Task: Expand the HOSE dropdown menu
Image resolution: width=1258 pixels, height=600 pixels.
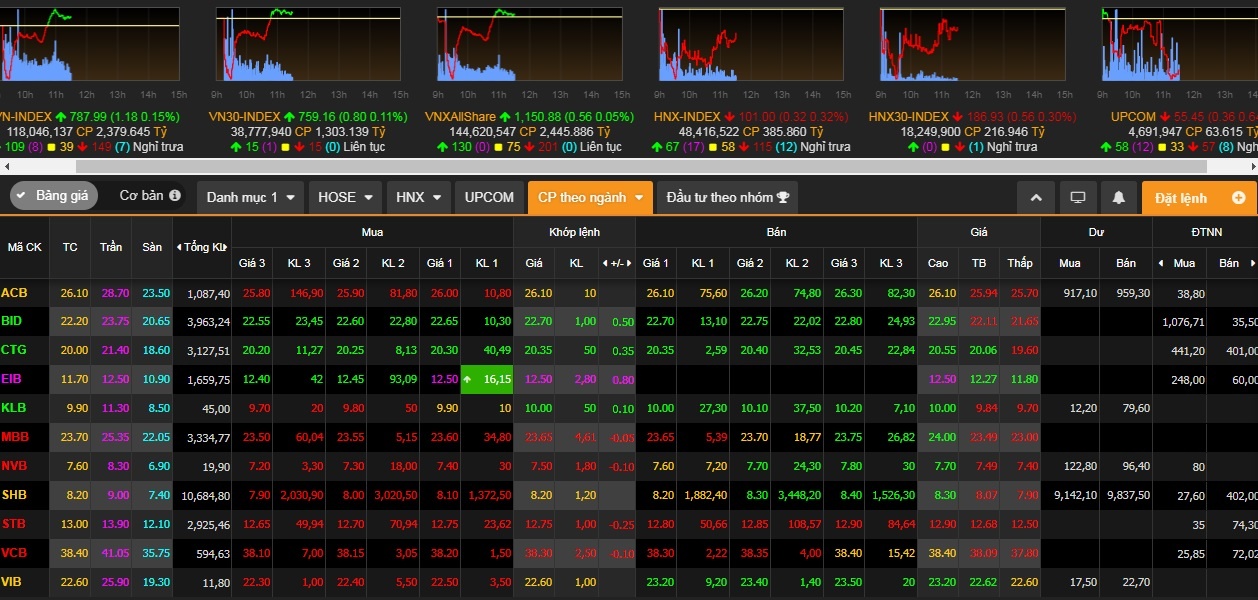Action: tap(345, 197)
